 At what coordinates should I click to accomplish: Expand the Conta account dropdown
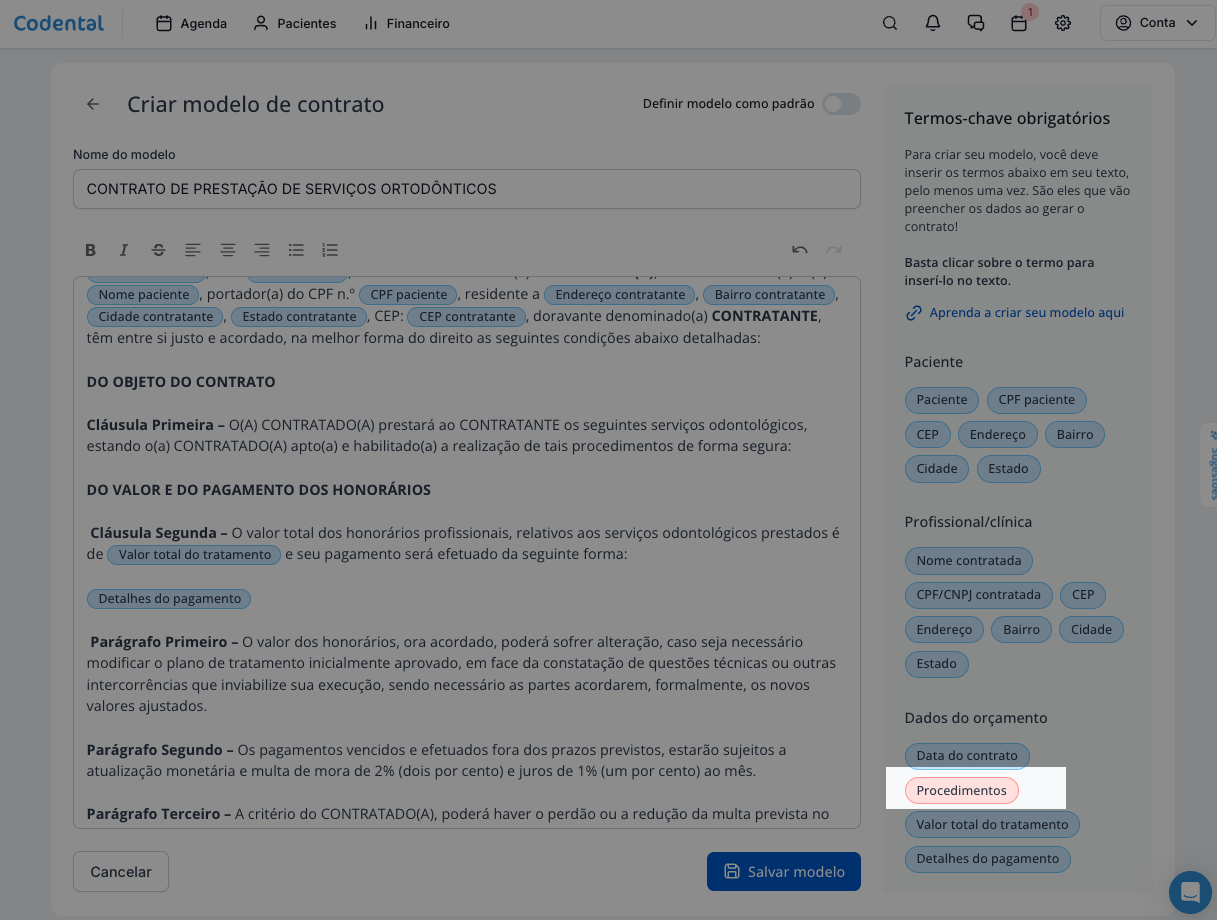pos(1156,23)
